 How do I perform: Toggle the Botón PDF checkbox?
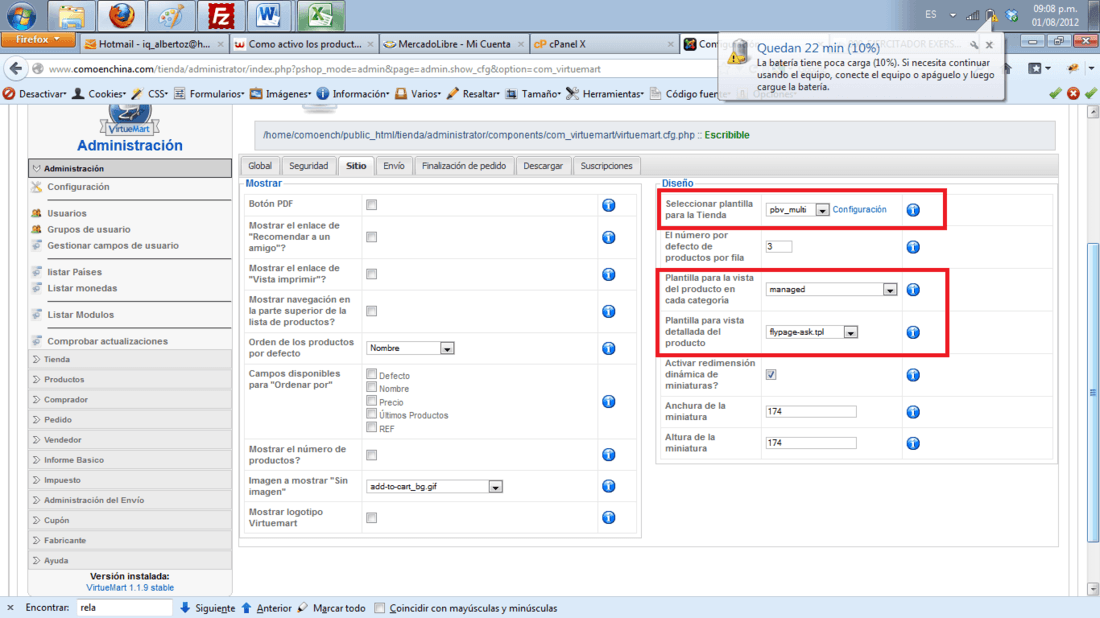(371, 205)
